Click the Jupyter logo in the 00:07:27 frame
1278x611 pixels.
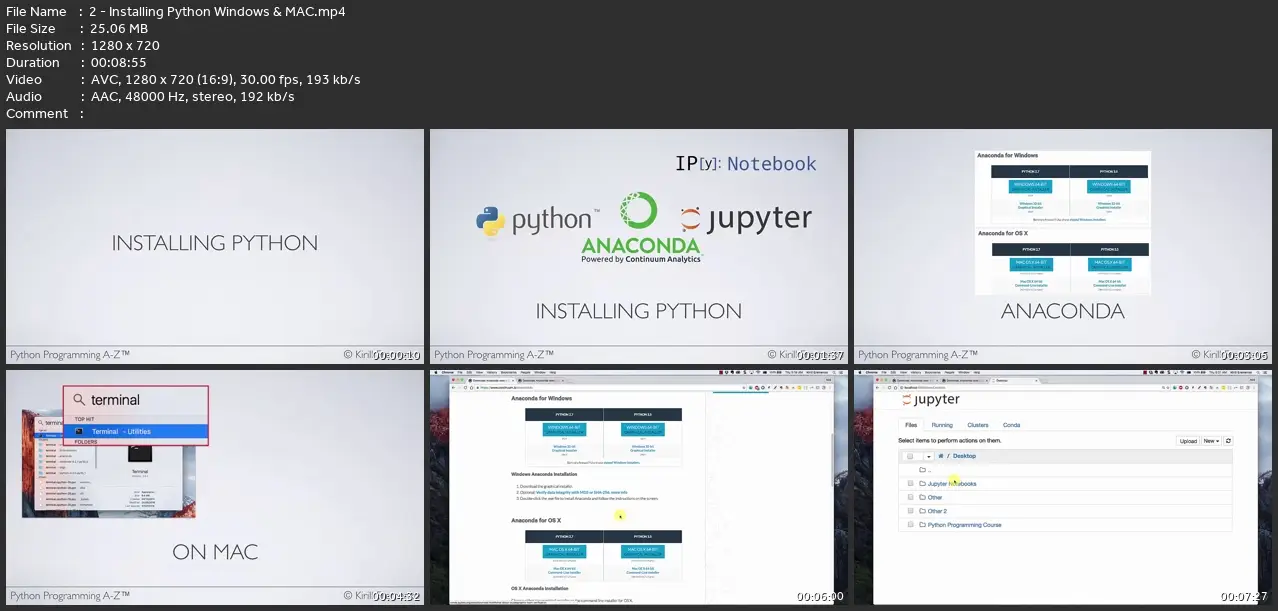[x=931, y=399]
